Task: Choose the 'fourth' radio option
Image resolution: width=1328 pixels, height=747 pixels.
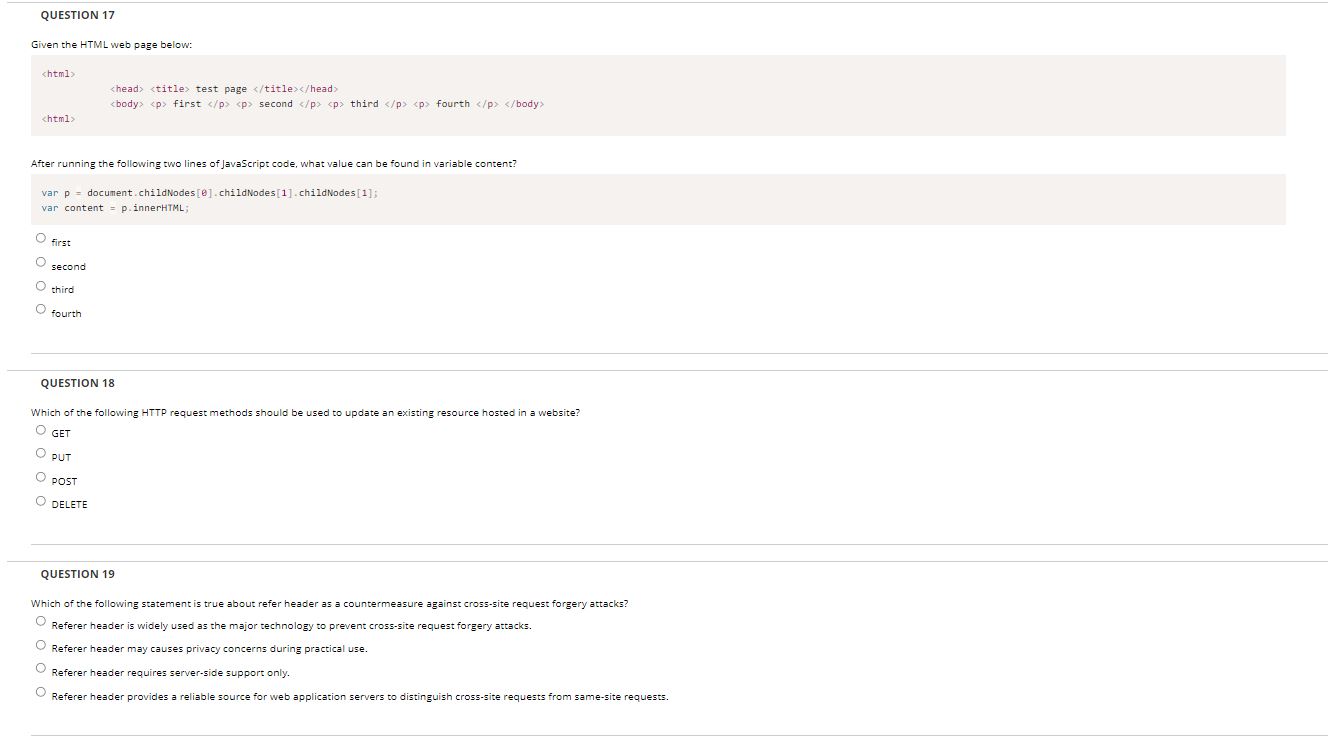Action: (x=41, y=309)
